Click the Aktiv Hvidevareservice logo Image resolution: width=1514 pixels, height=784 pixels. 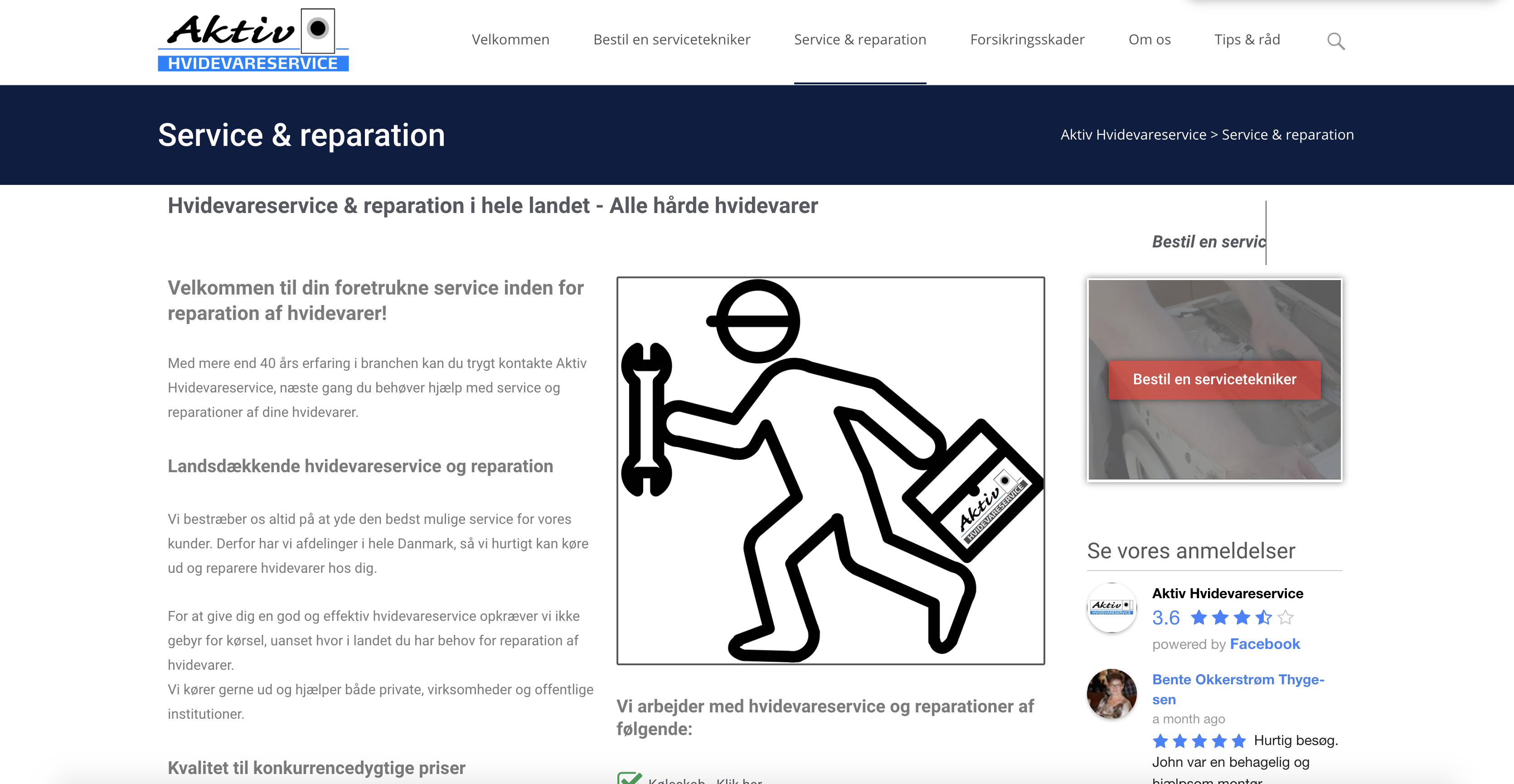[253, 40]
